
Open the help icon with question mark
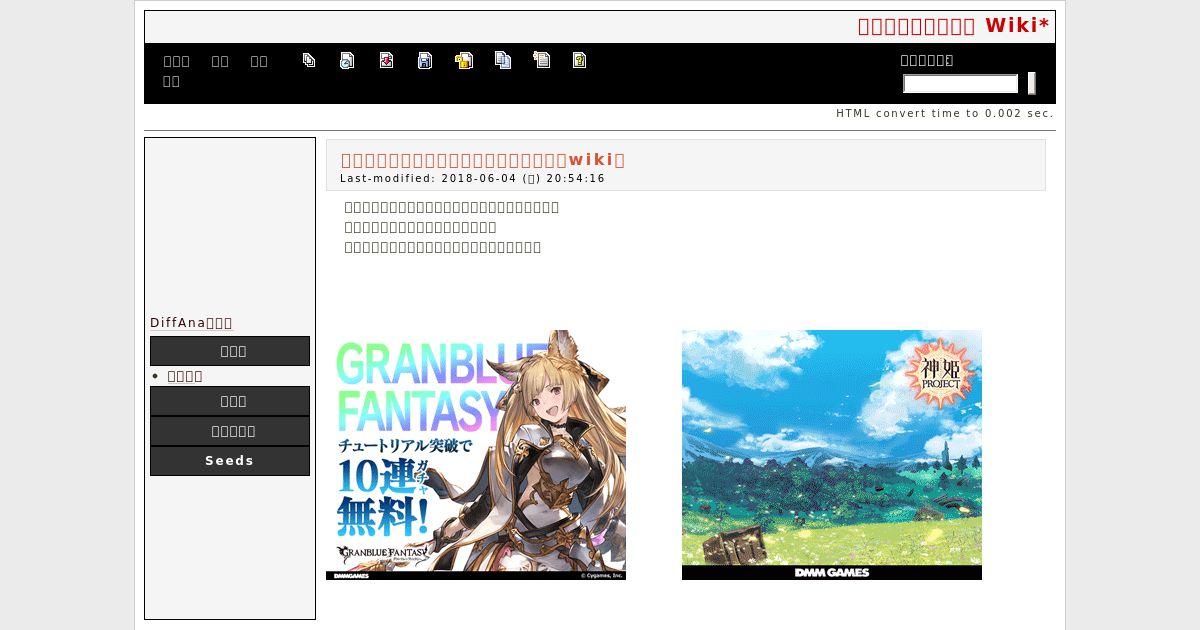click(x=580, y=60)
